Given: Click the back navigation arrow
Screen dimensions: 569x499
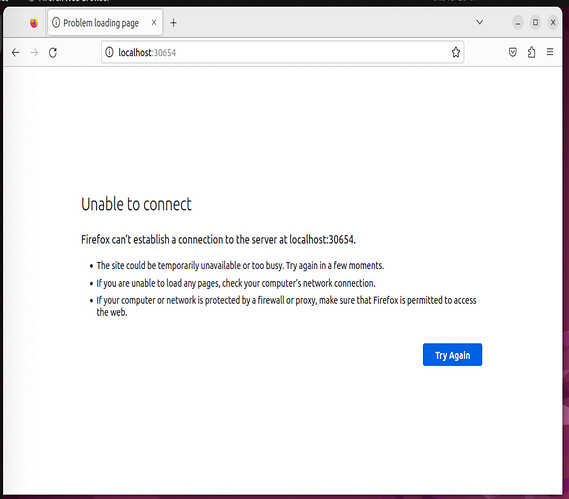Looking at the screenshot, I should (x=15, y=53).
